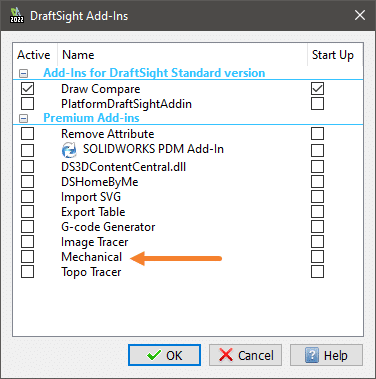Click the red X Cancel button
Image resolution: width=376 pixels, height=379 pixels.
245,355
